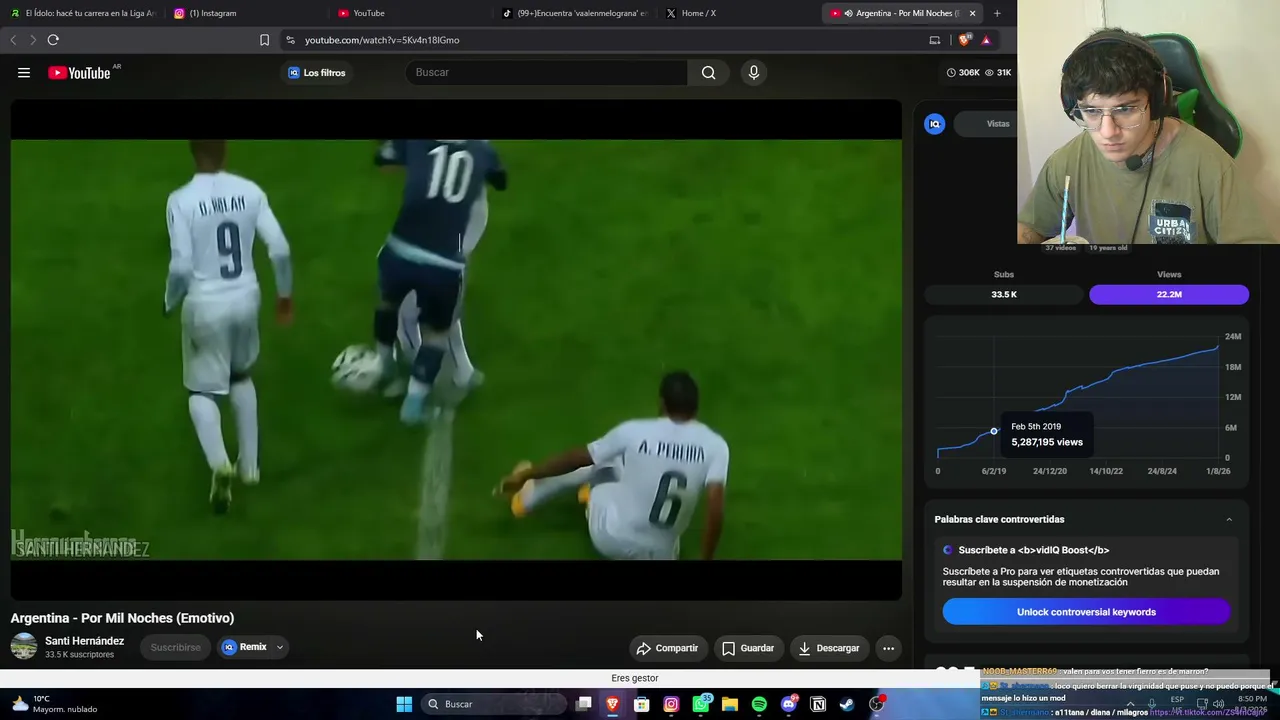This screenshot has width=1280, height=720.
Task: Download the video with Descargar
Action: tap(829, 648)
